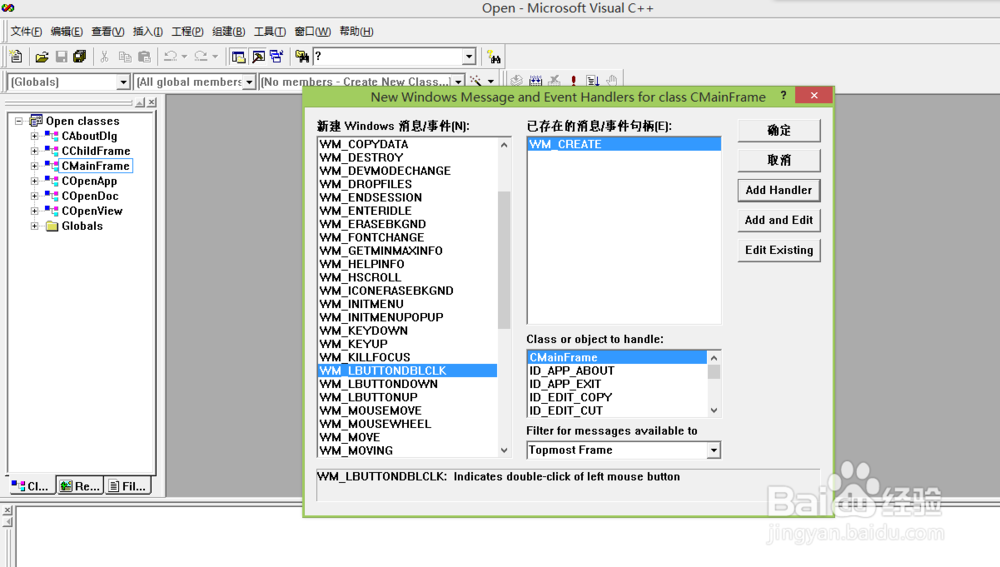Close the workspace pane with its X icon
Viewport: 1000px width, 567px height.
click(x=152, y=102)
